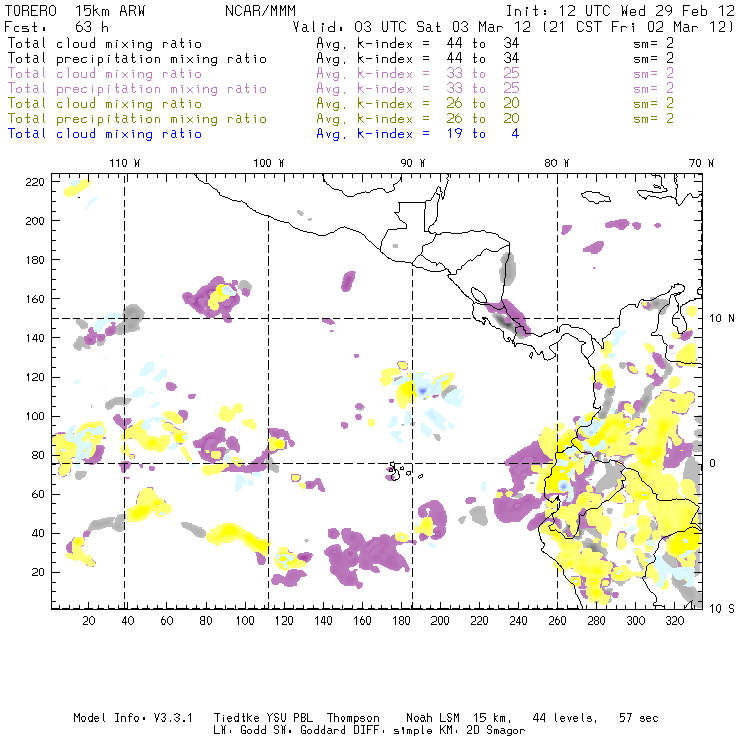Click the Thompson microphysics label
This screenshot has width=740, height=740.
coord(353,718)
